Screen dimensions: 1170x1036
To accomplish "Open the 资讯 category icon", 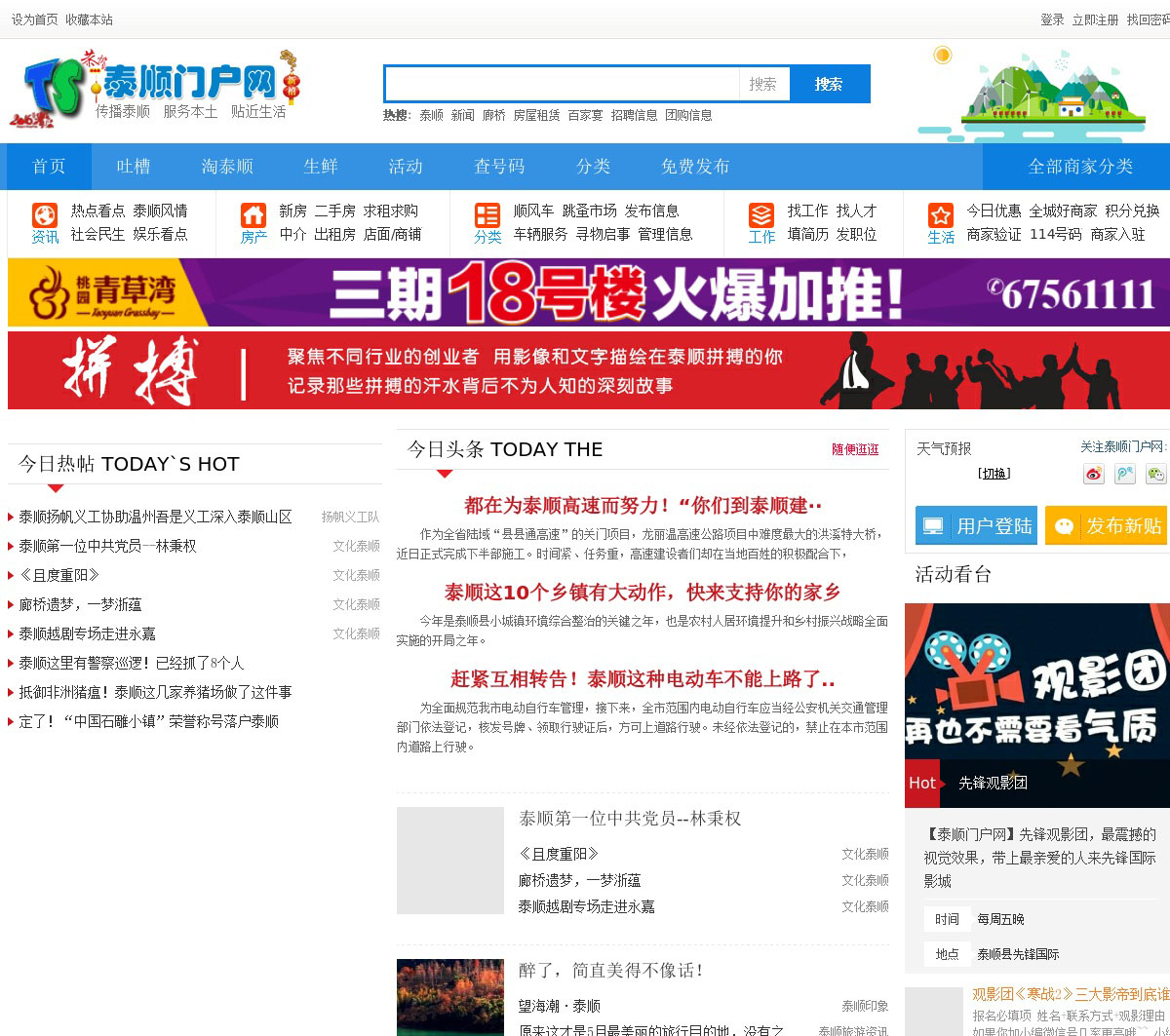I will pyautogui.click(x=45, y=214).
